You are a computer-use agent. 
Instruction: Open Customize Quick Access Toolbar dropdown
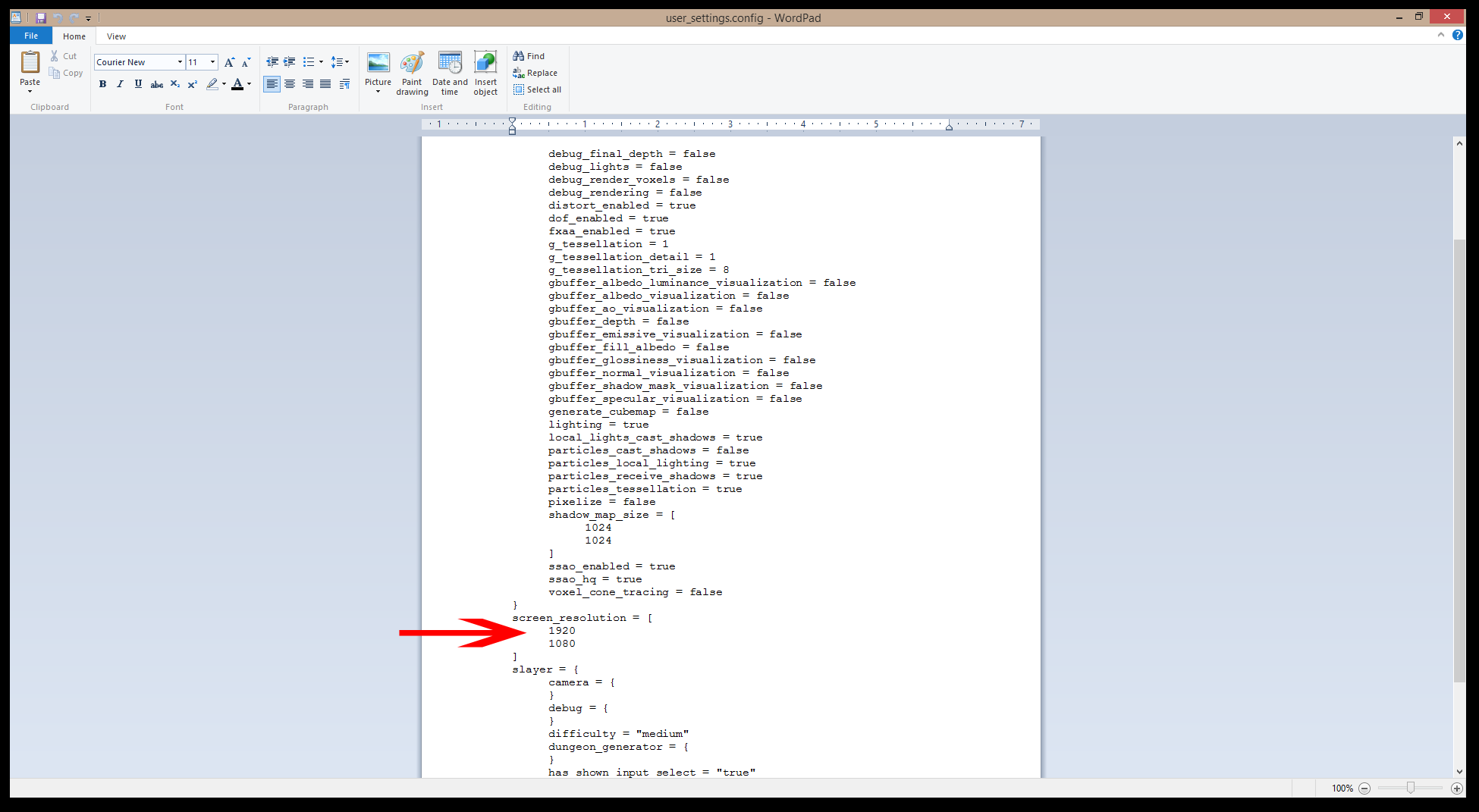[89, 18]
